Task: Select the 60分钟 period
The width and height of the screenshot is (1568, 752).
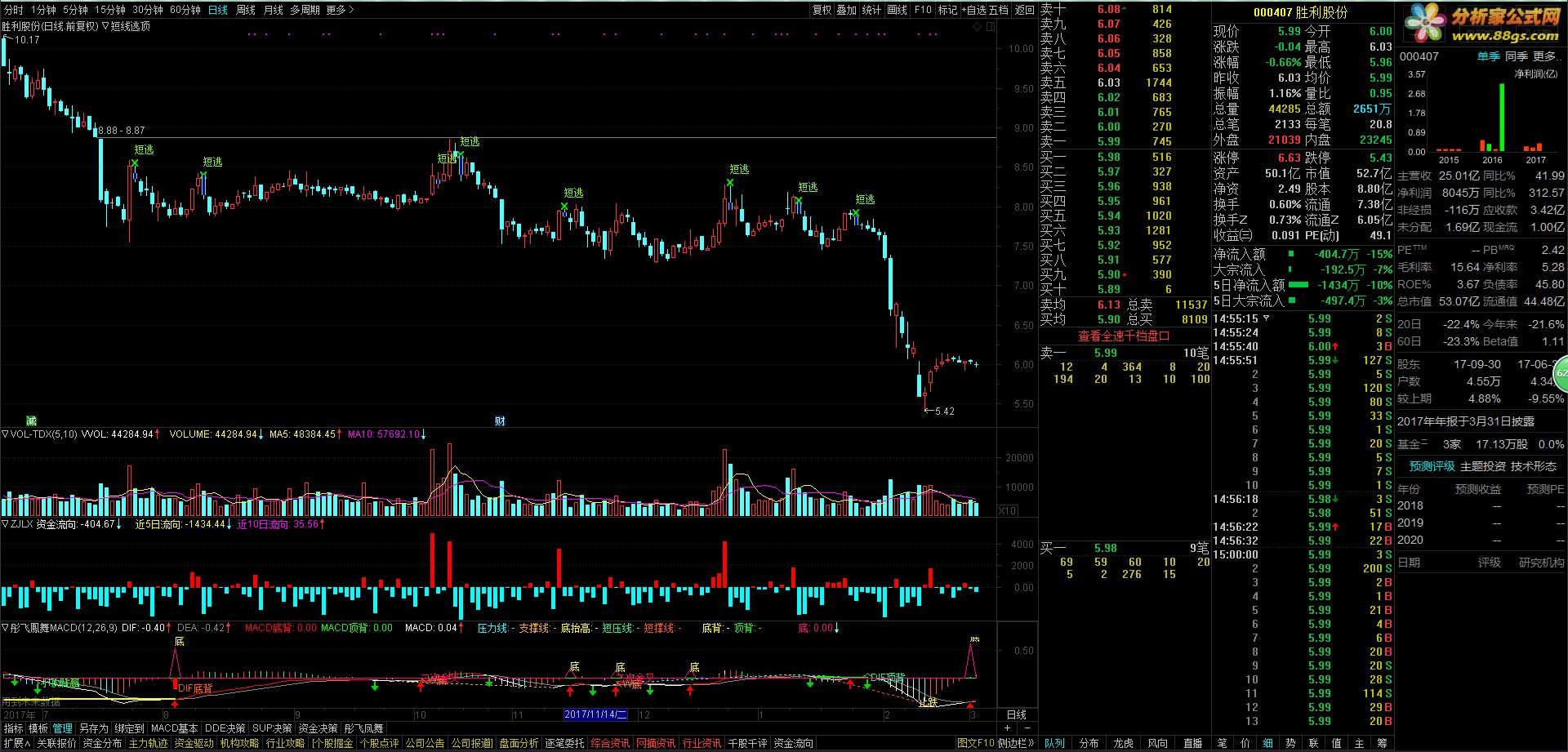Action: 185,10
